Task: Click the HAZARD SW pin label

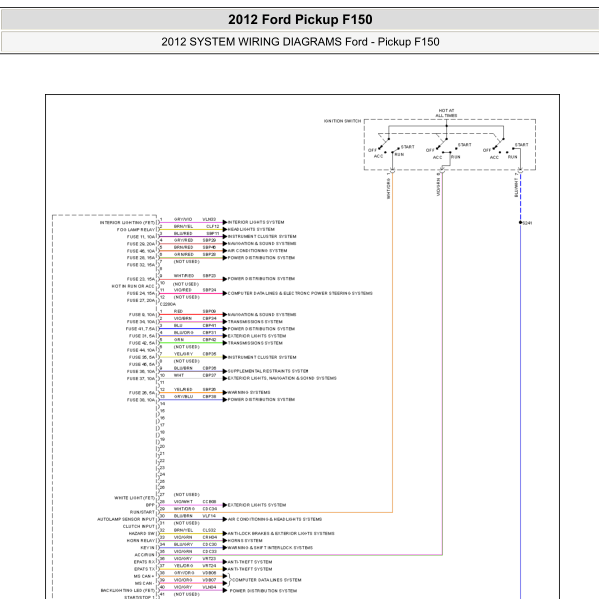Action: click(142, 534)
